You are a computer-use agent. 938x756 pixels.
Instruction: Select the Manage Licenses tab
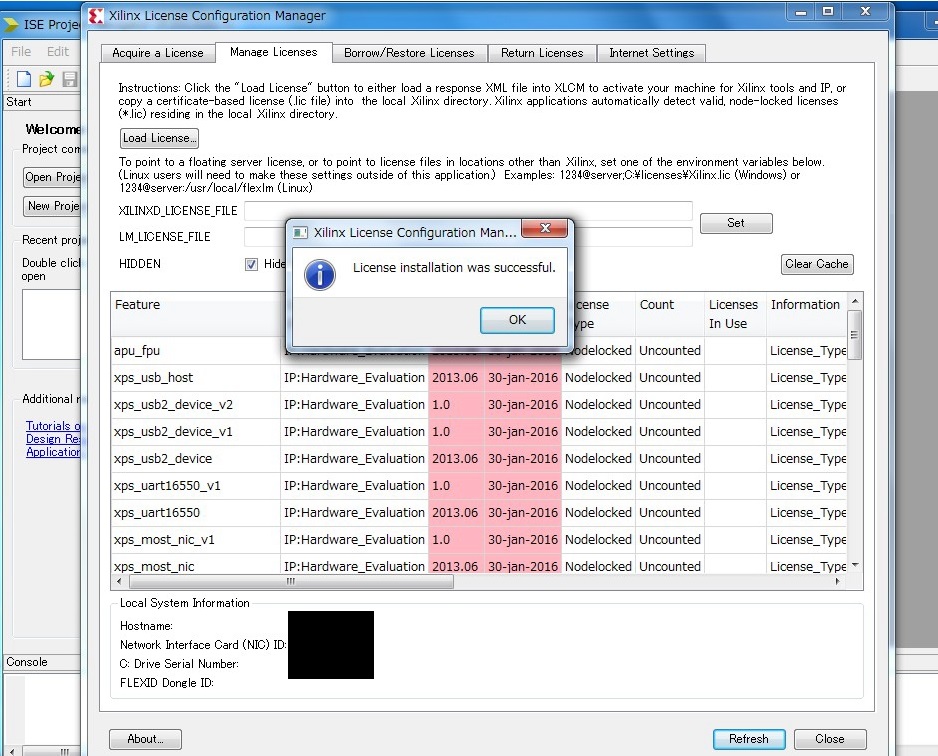(273, 52)
